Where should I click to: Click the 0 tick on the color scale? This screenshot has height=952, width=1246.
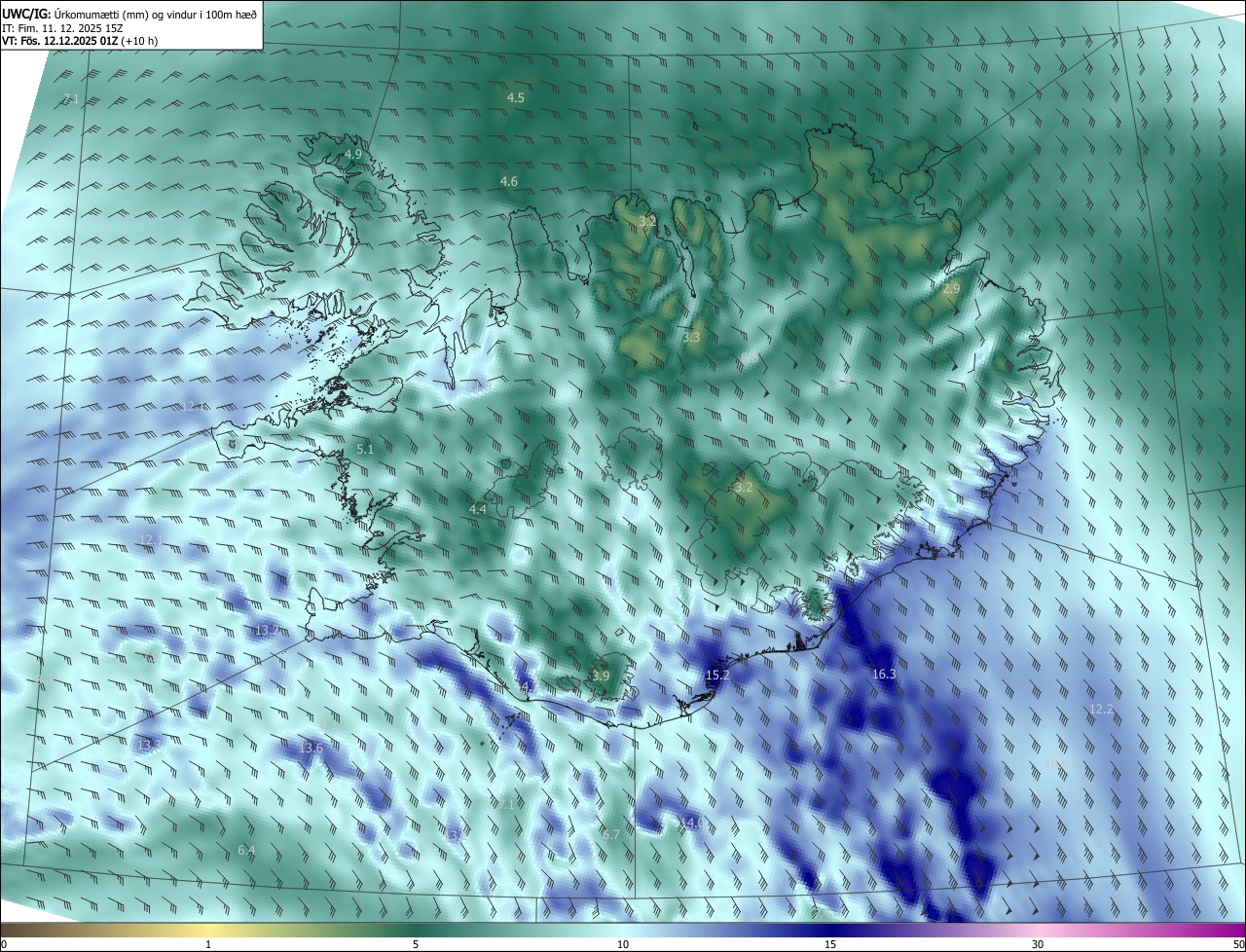coord(4,944)
